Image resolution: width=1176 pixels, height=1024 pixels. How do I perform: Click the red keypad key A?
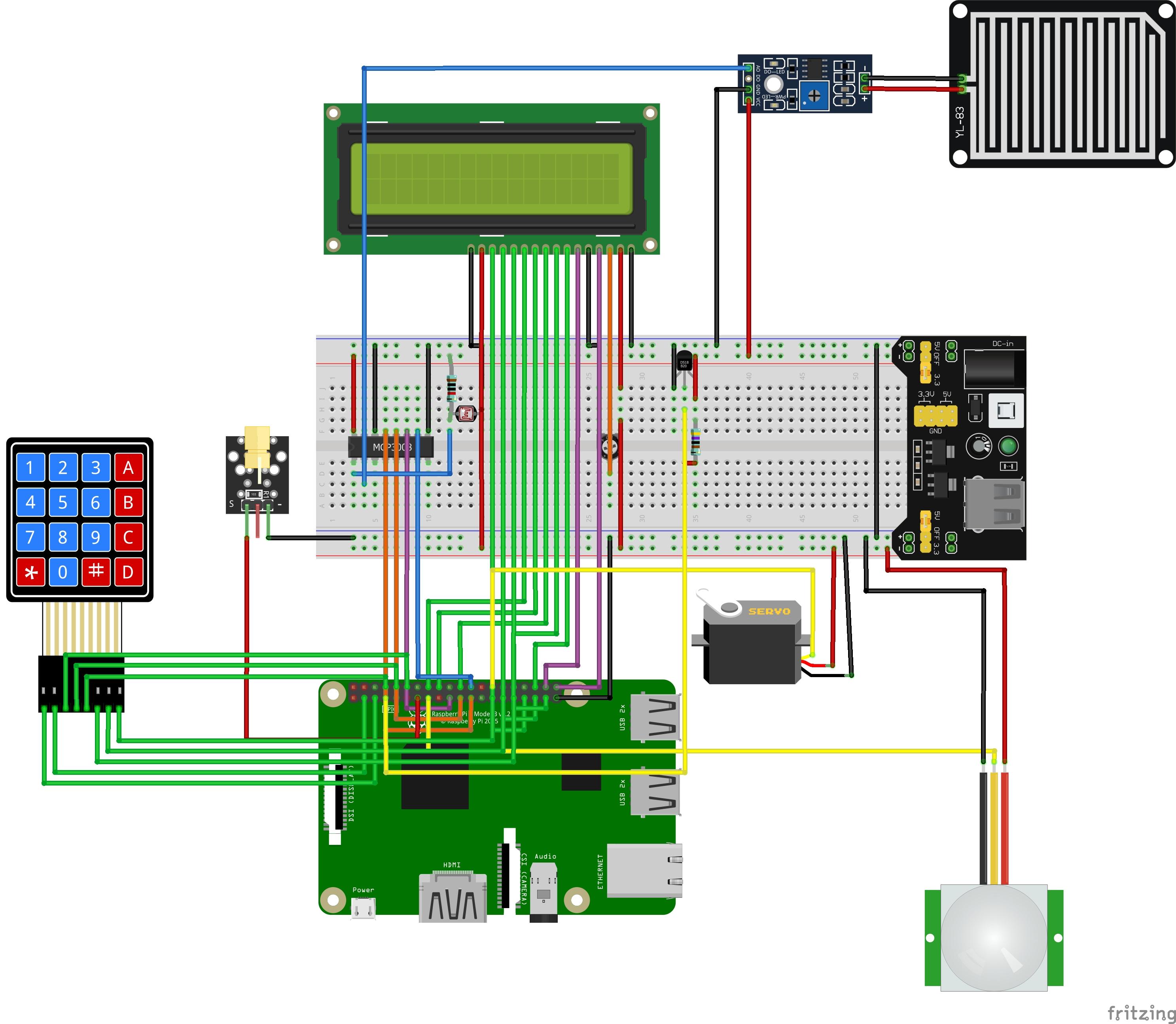click(128, 468)
